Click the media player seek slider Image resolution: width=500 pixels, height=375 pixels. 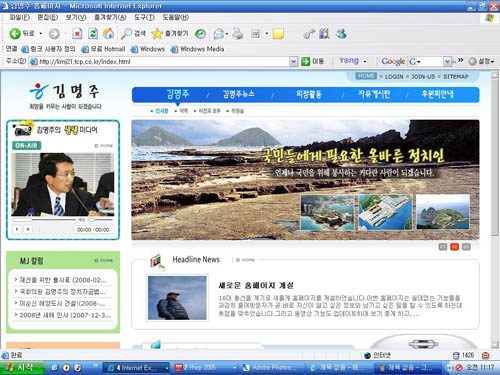[x=44, y=220]
